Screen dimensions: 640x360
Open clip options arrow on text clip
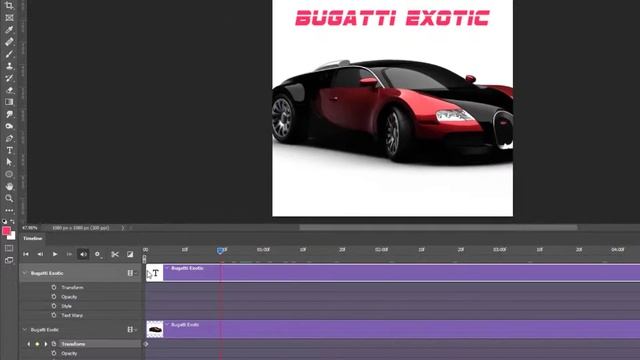tap(167, 268)
